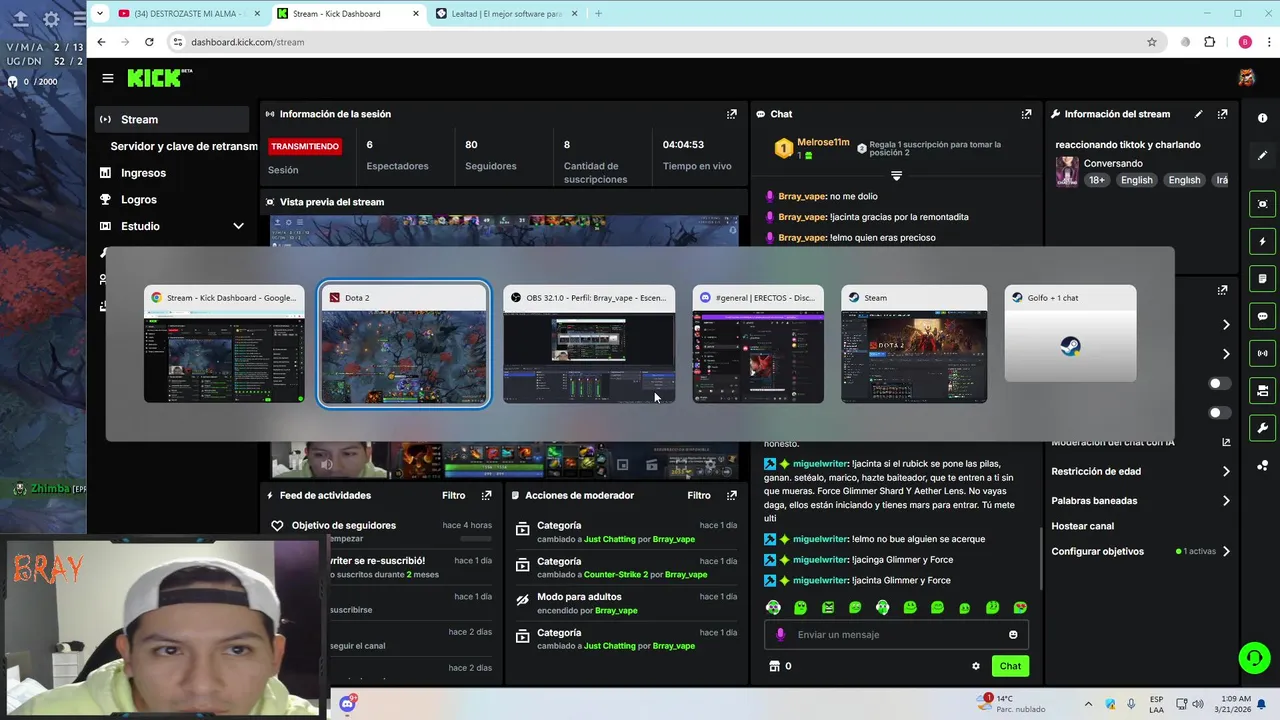1280x720 pixels.
Task: Collapse the chat leaderboard with the arrow
Action: tap(896, 175)
